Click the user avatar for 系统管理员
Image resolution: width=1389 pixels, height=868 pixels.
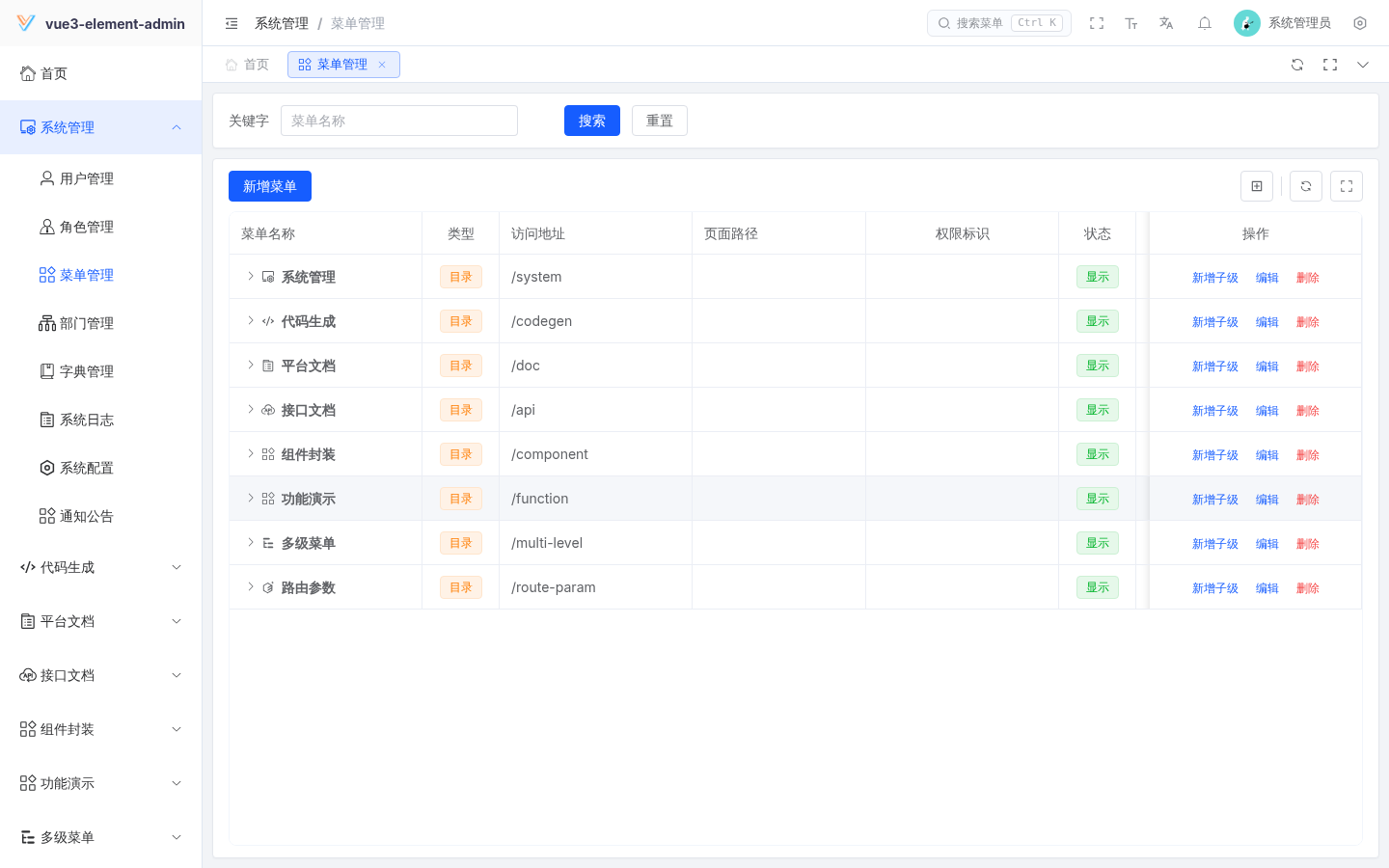pos(1247,23)
